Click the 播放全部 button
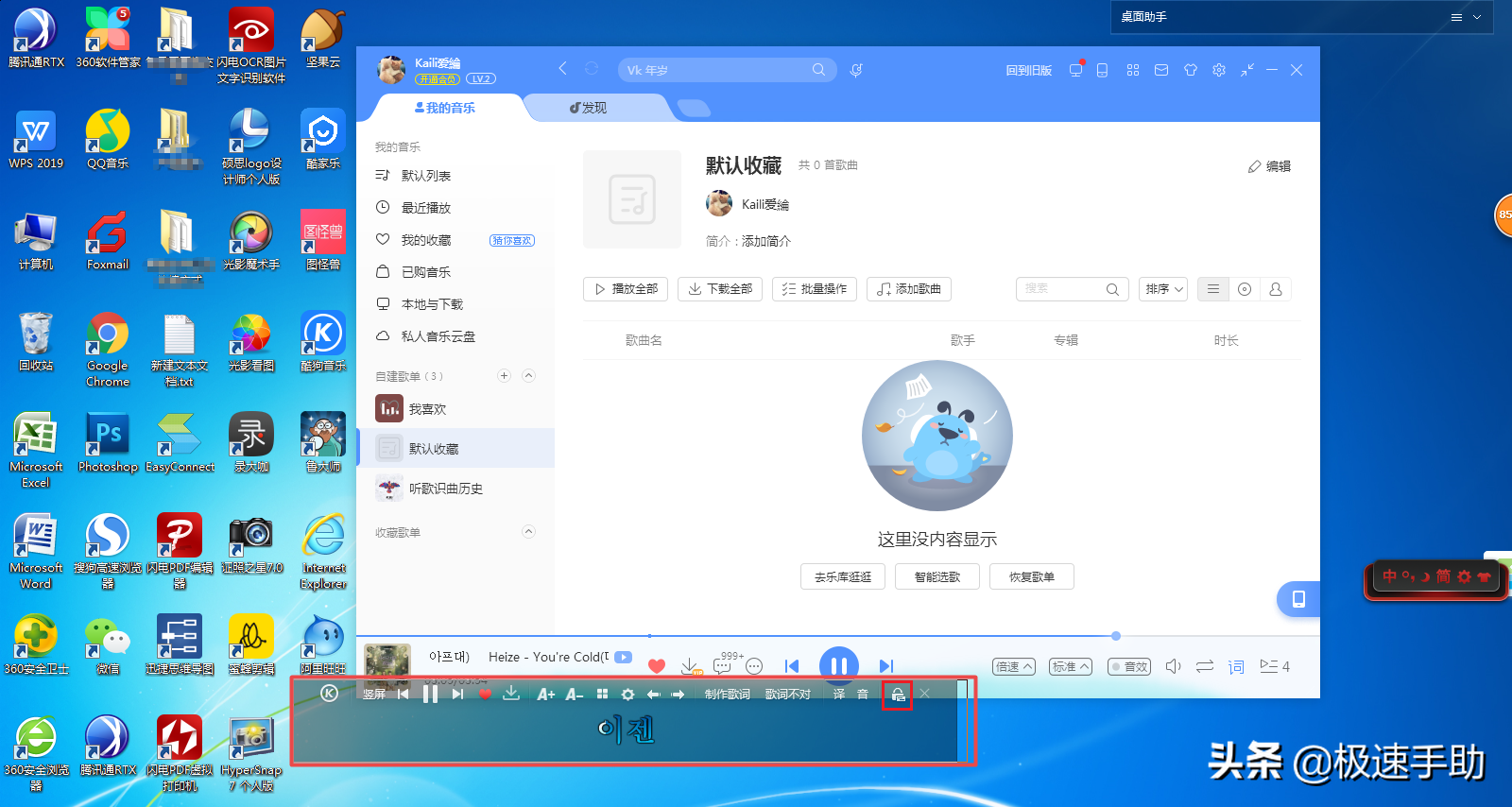The height and width of the screenshot is (807, 1512). (626, 289)
